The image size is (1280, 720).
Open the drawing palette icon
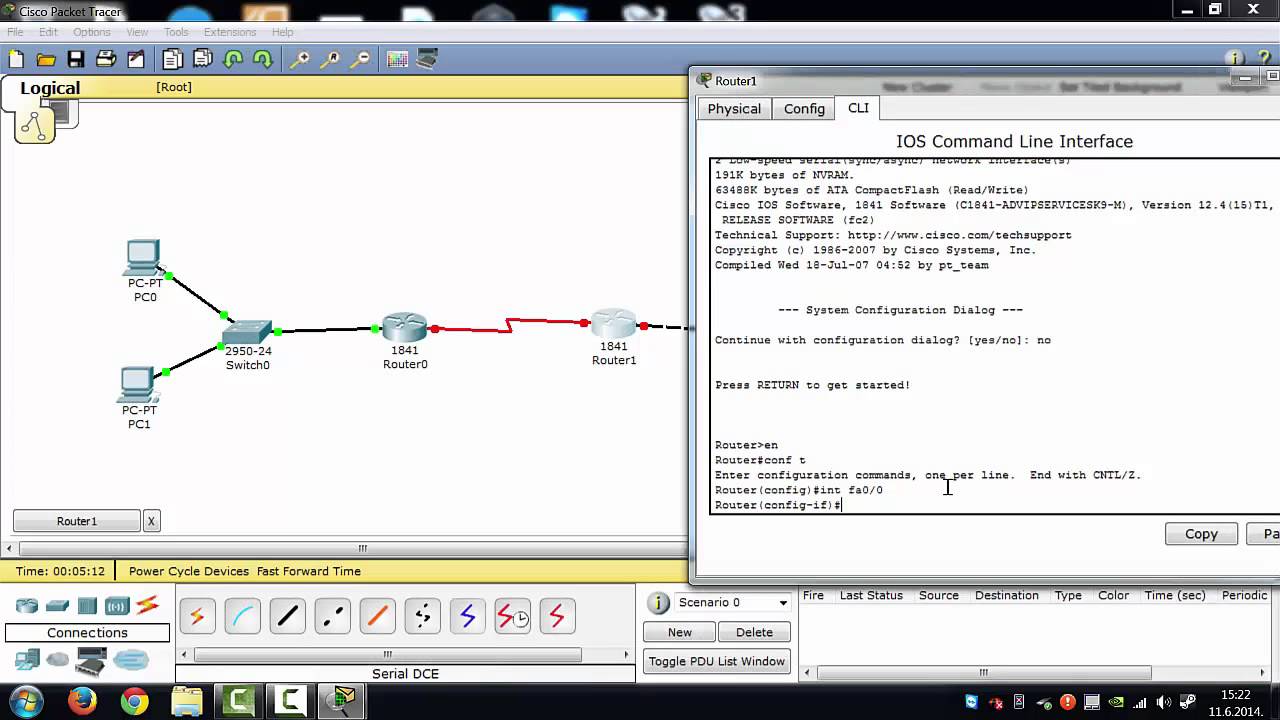point(397,60)
